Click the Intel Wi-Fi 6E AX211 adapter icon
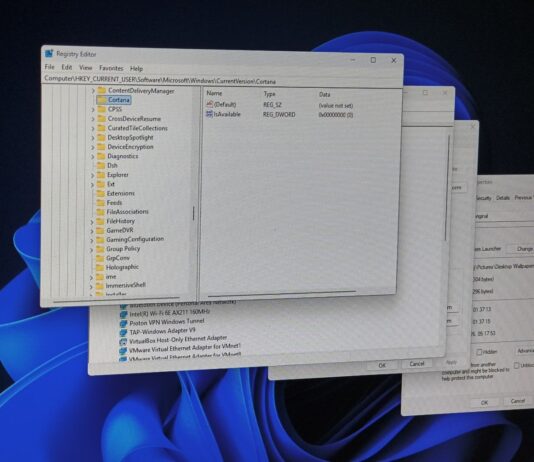534x462 pixels. point(124,314)
